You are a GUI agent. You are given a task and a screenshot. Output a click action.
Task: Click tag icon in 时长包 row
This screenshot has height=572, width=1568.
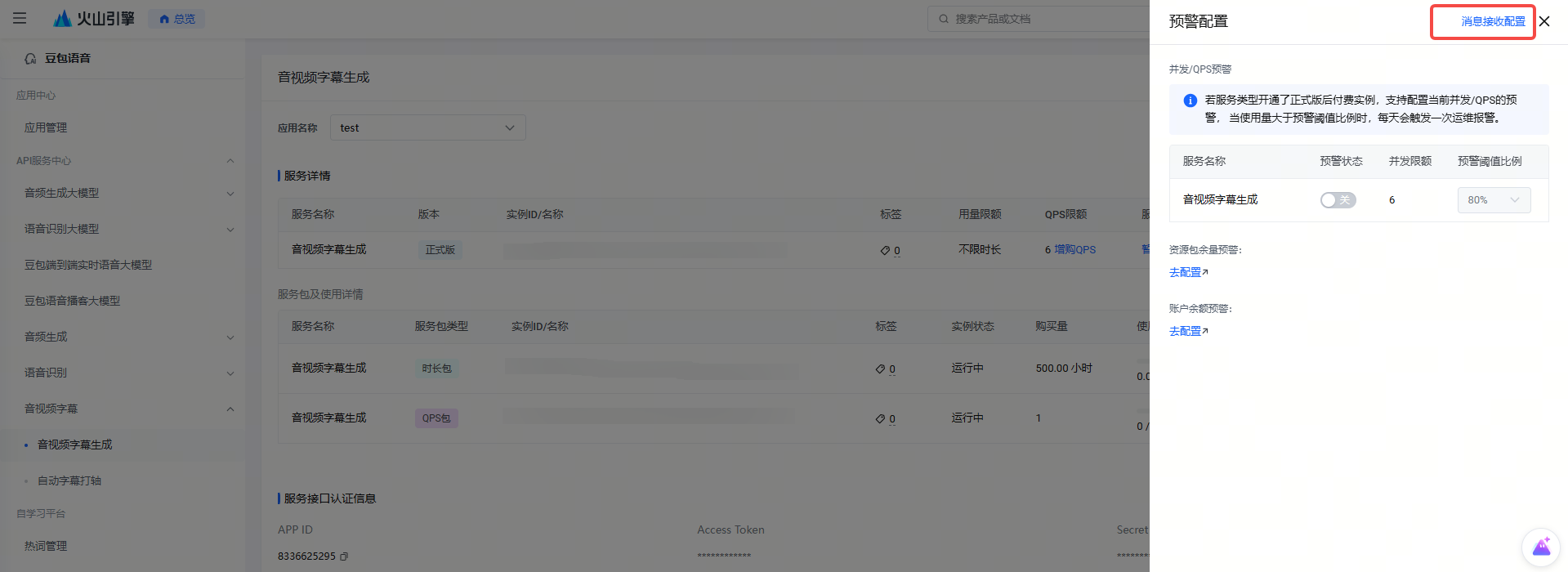tap(880, 369)
